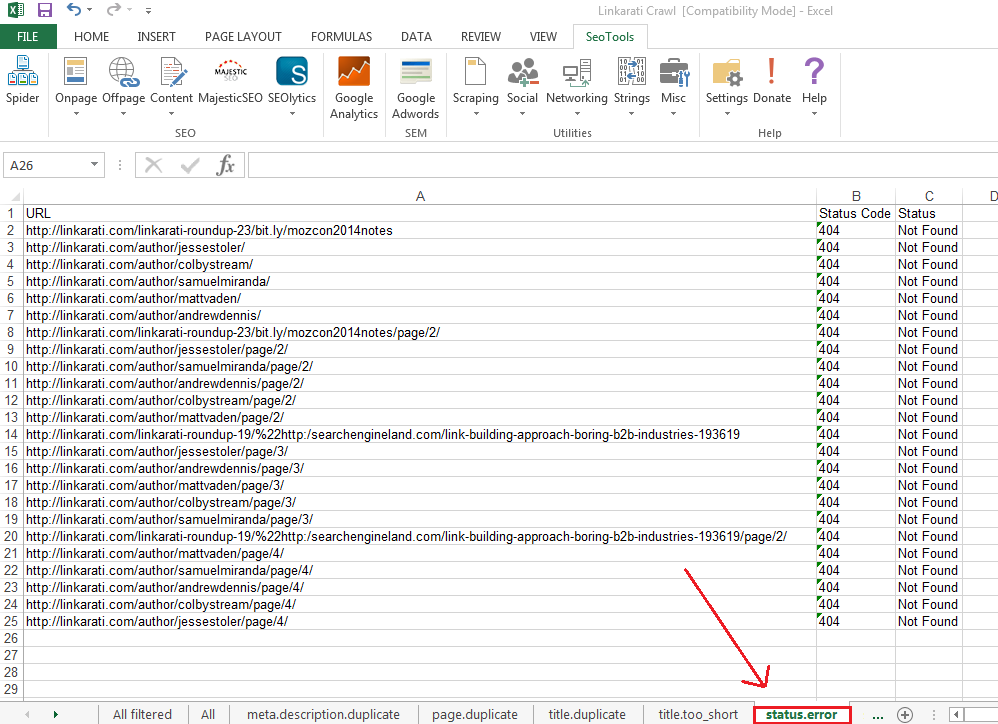
Task: Expand the Strings tool dropdown
Action: [x=631, y=113]
